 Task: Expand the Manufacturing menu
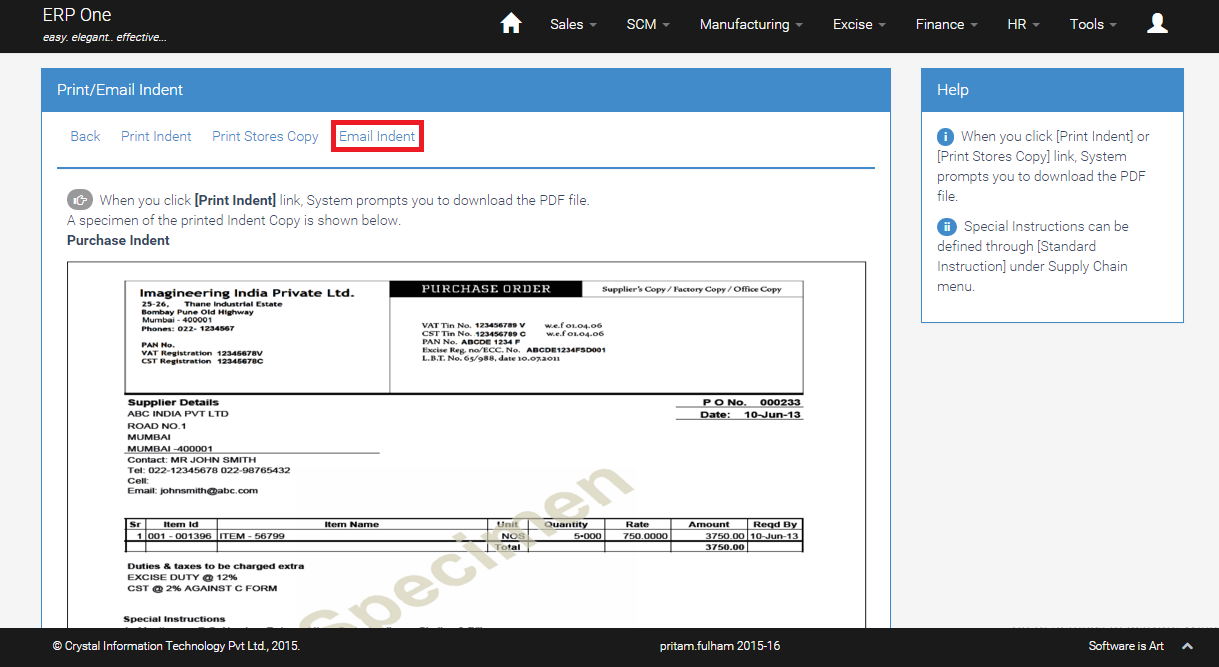[x=751, y=24]
